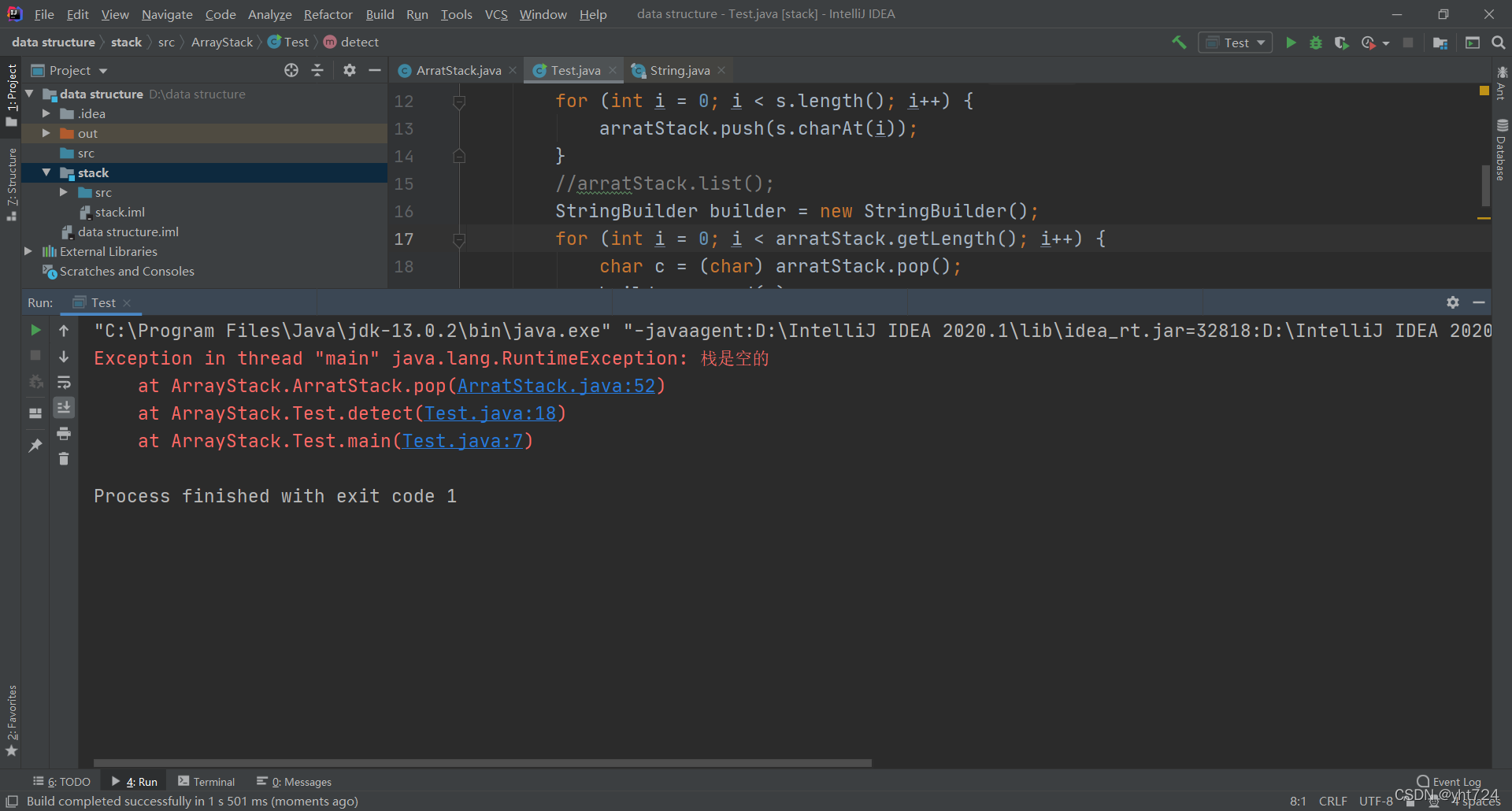The height and width of the screenshot is (811, 1512).
Task: Switch to ArratStack.java editor tab
Action: [x=458, y=70]
